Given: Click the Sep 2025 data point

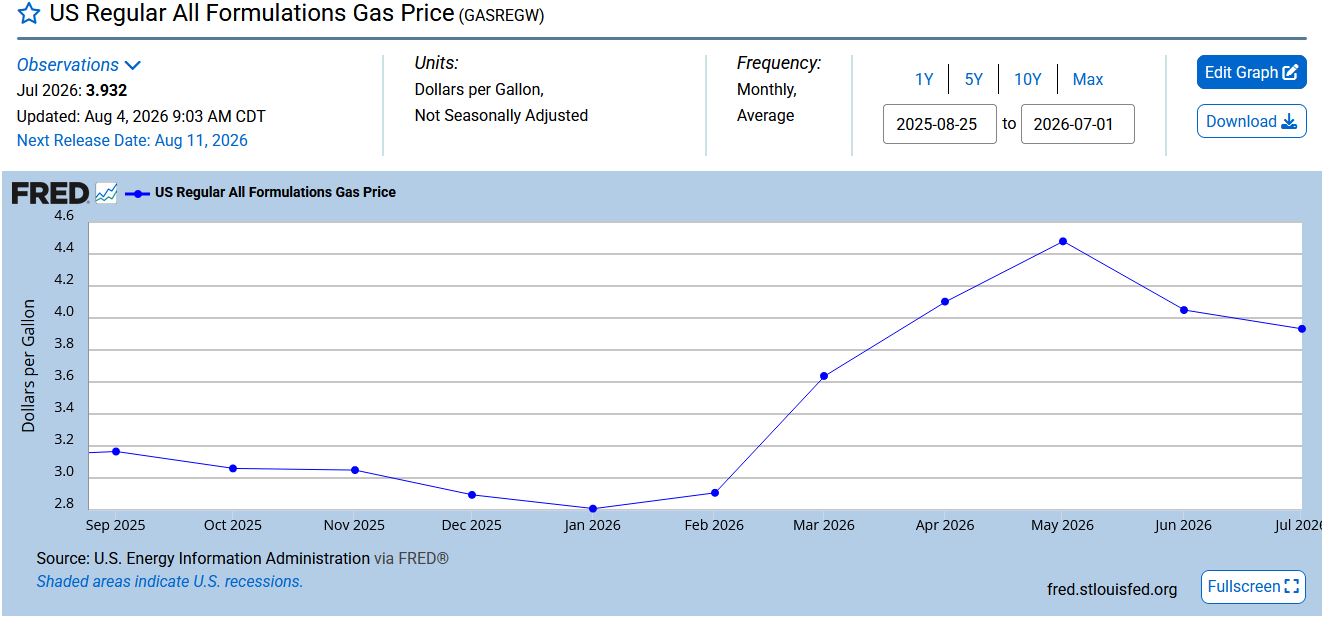Looking at the screenshot, I should point(116,451).
